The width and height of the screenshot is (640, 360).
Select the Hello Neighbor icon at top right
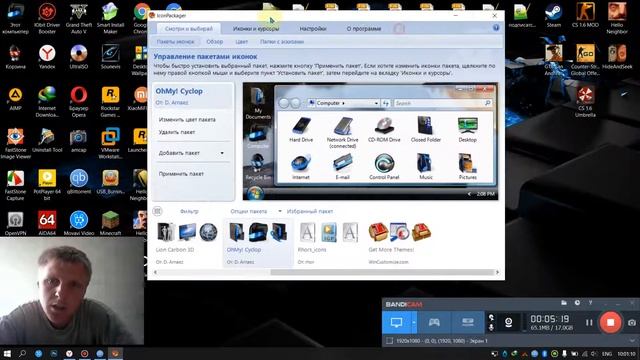click(617, 18)
